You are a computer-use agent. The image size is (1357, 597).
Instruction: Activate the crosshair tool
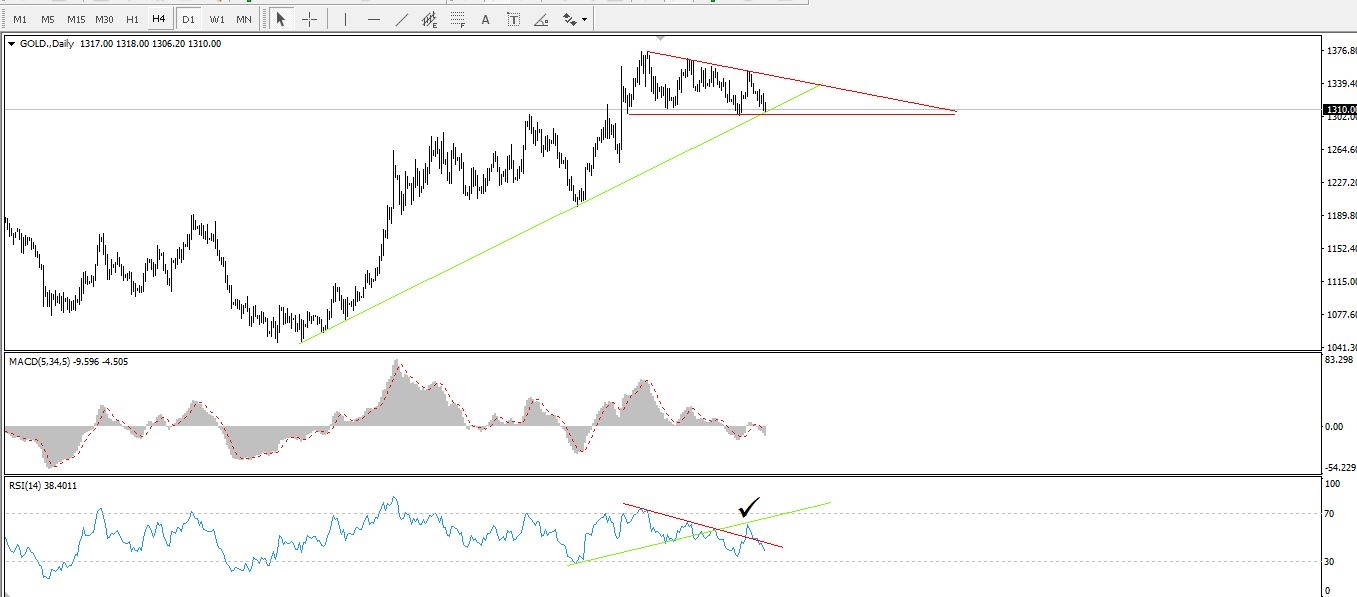click(x=309, y=19)
